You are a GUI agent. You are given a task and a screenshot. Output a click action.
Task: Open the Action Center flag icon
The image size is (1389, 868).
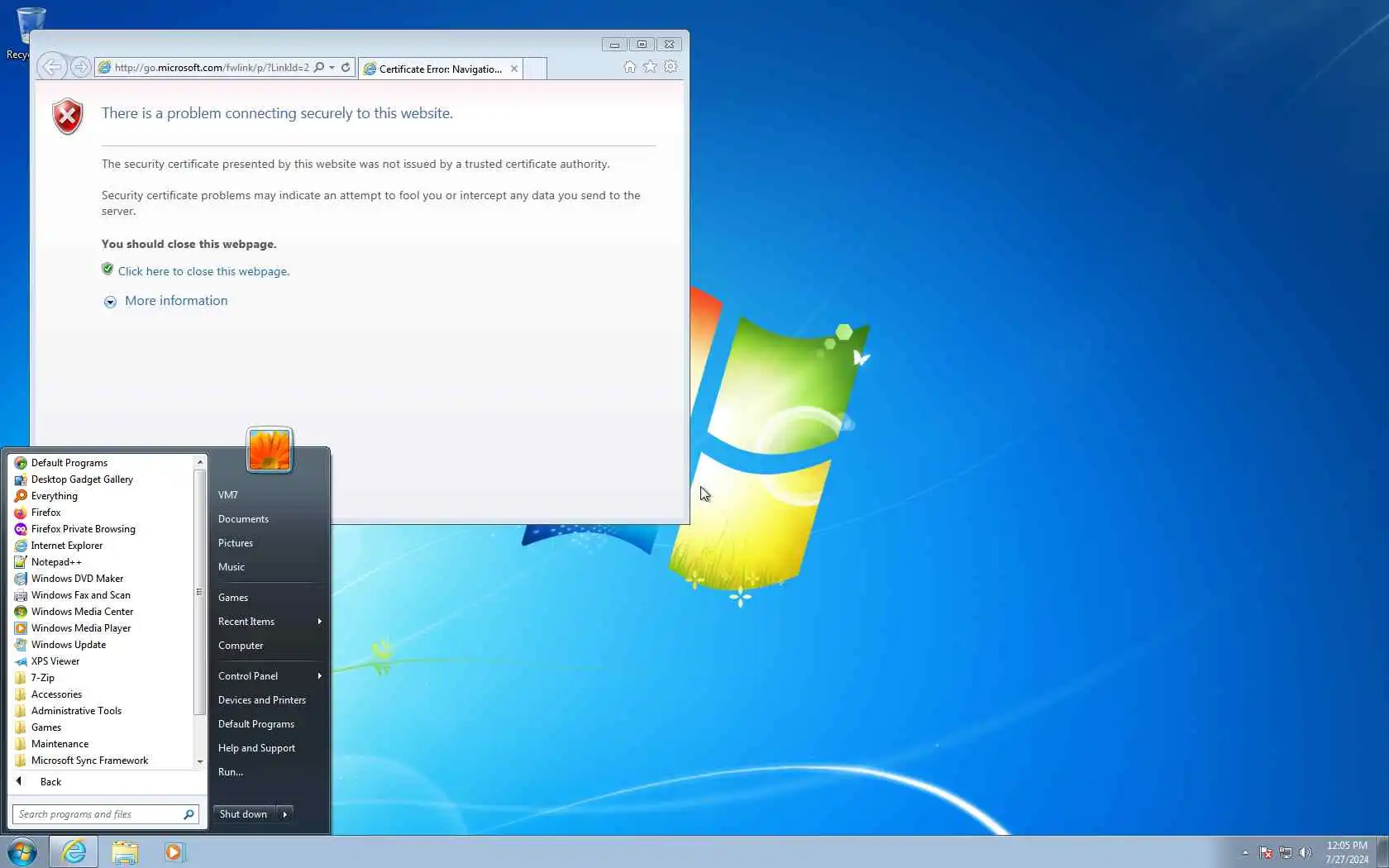click(1266, 852)
